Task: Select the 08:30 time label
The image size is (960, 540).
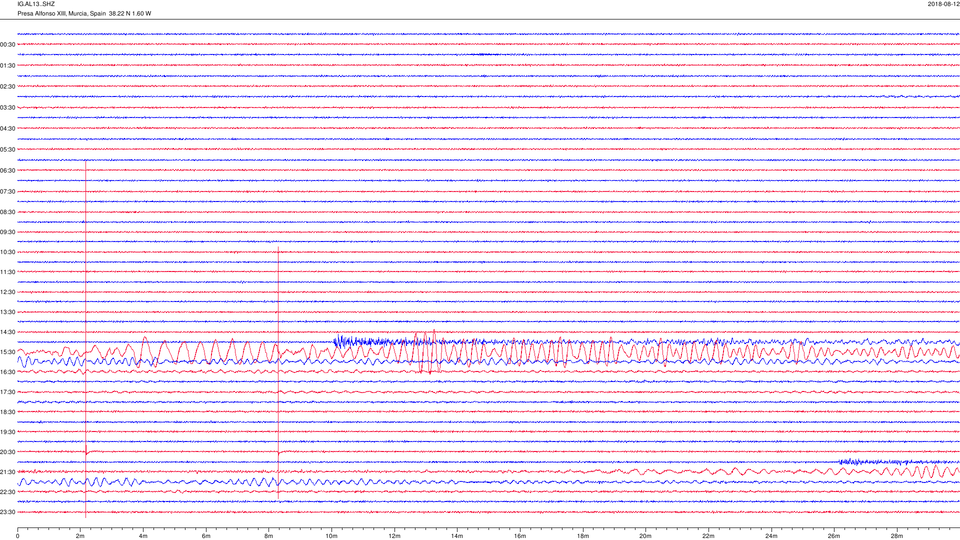Action: coord(8,212)
